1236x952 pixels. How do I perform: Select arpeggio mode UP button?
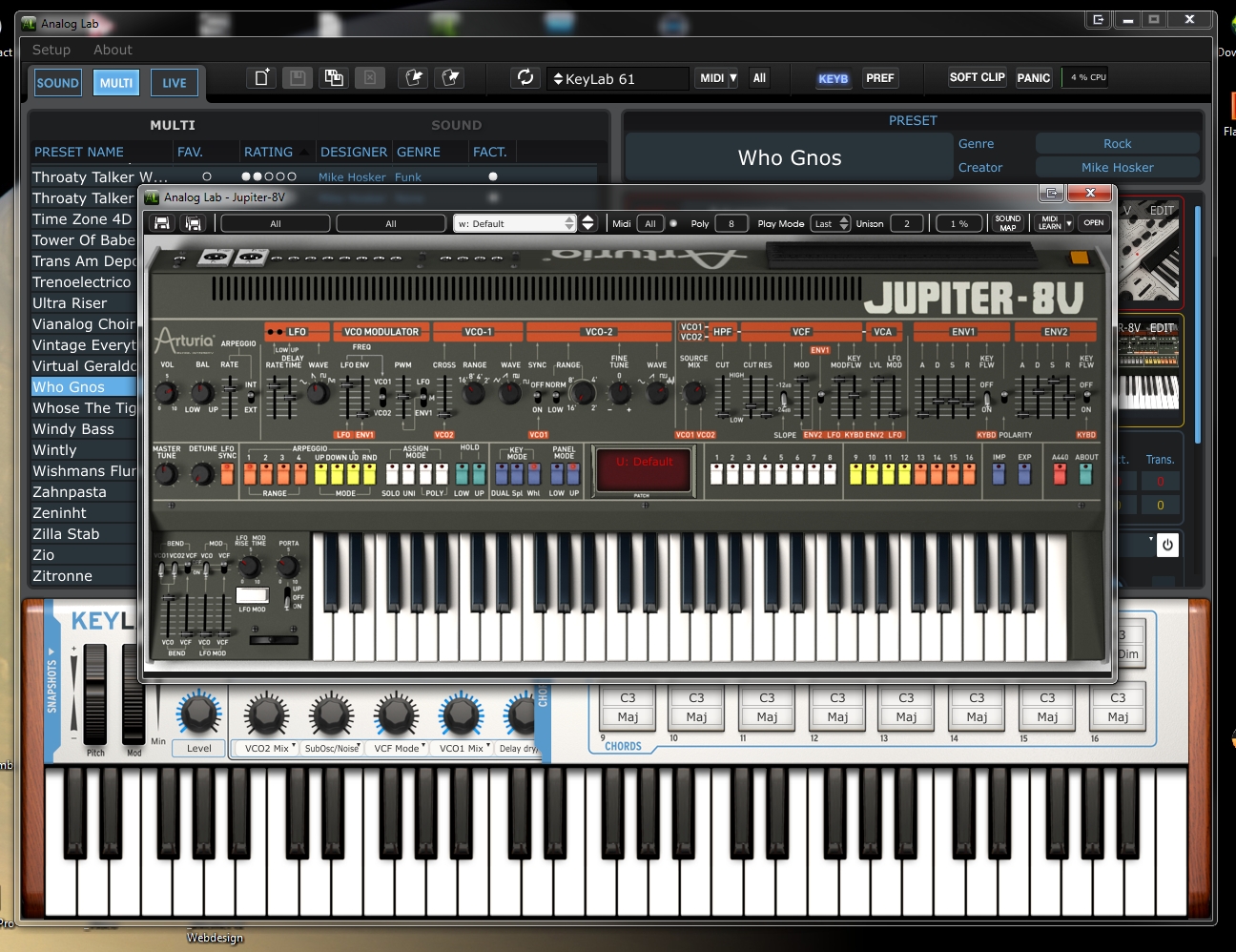tap(320, 474)
